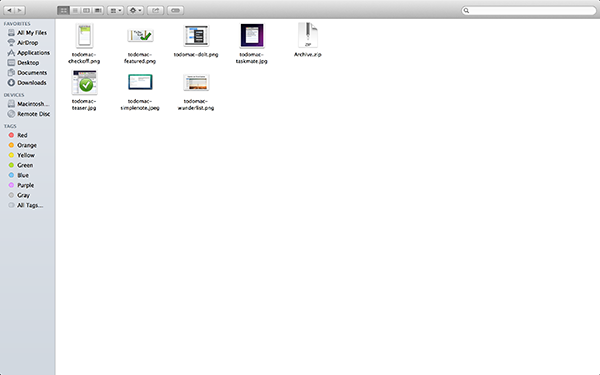Select the todomac-featured.png file icon
This screenshot has width=600, height=375.
pyautogui.click(x=140, y=36)
